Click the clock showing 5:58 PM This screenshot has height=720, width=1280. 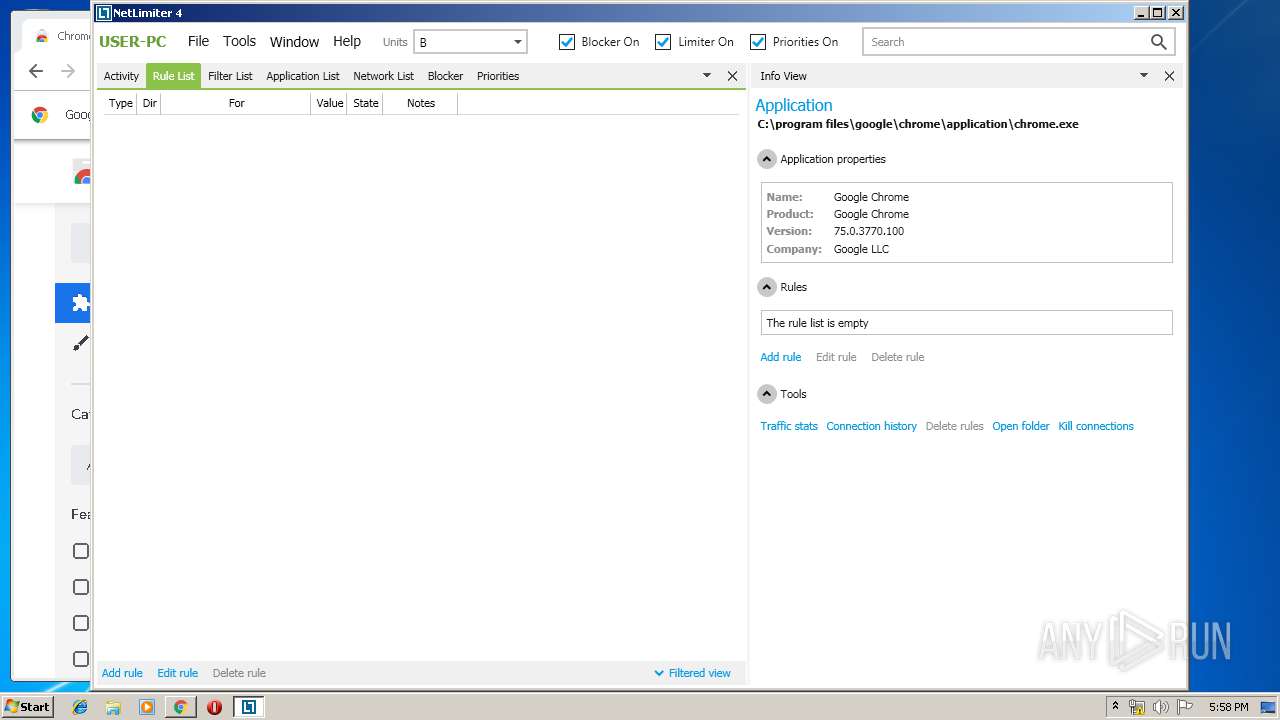pos(1228,707)
